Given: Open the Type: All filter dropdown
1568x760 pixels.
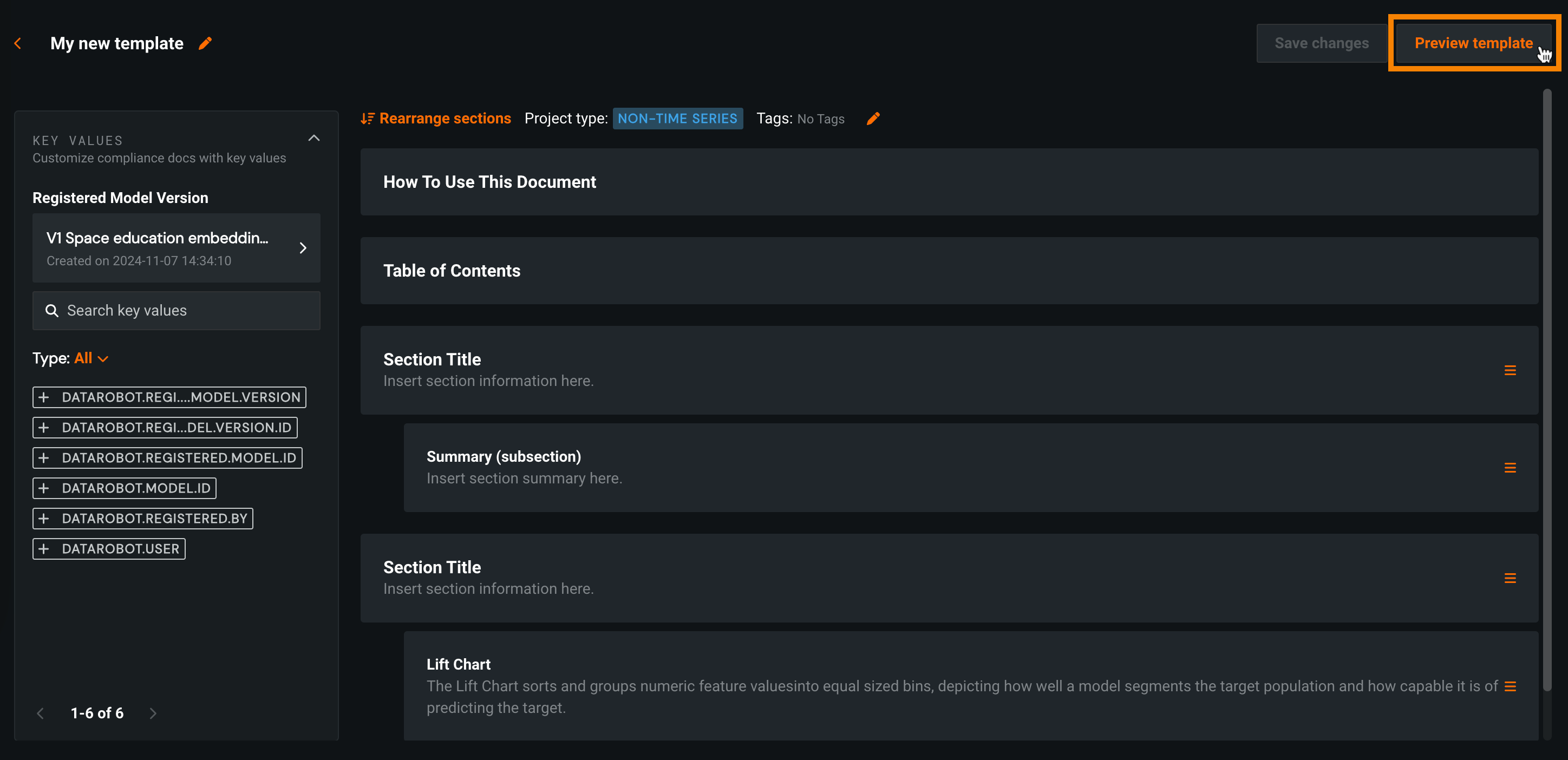Looking at the screenshot, I should [x=91, y=358].
